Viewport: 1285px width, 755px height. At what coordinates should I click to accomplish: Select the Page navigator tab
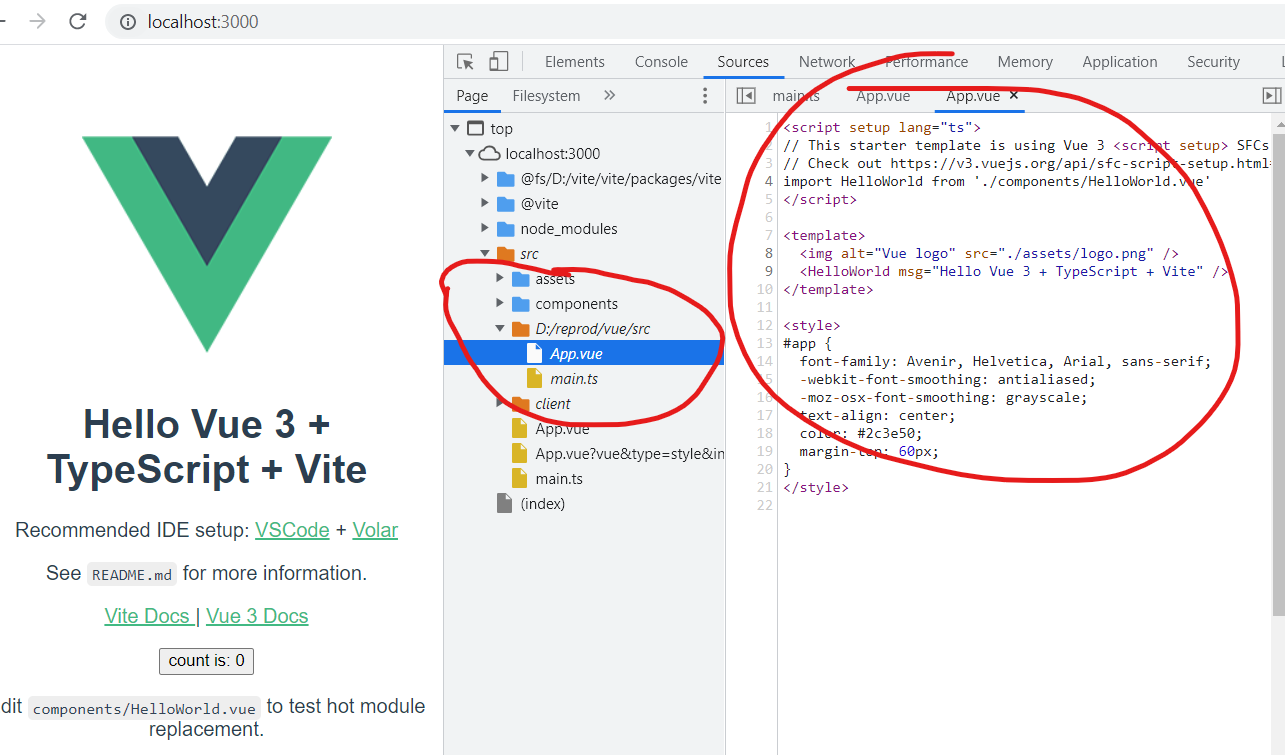(472, 96)
